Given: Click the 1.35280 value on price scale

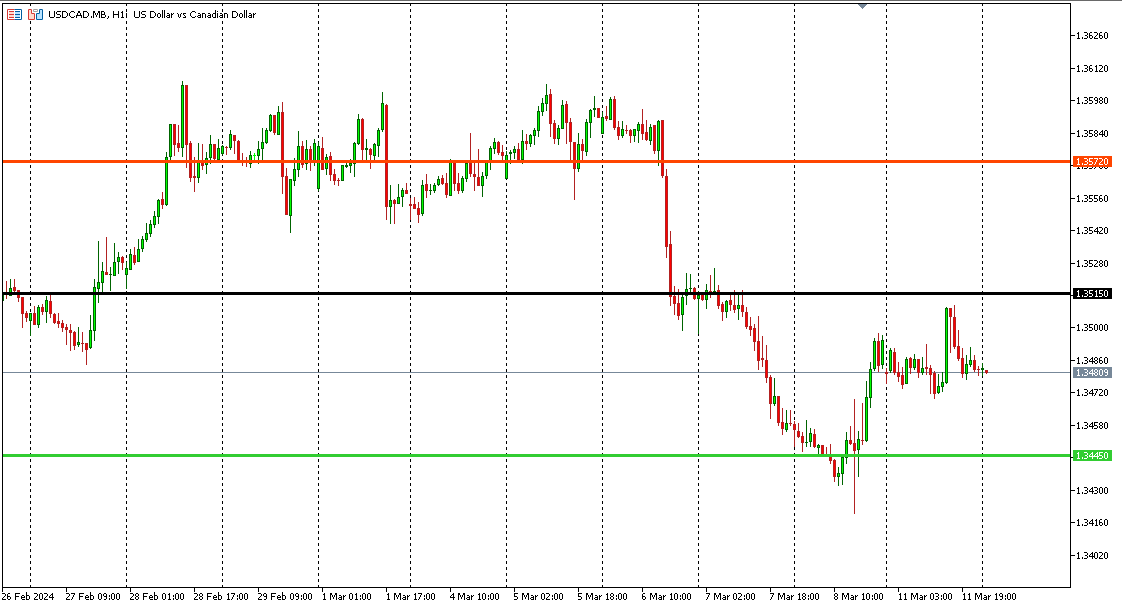Looking at the screenshot, I should pyautogui.click(x=1093, y=263).
